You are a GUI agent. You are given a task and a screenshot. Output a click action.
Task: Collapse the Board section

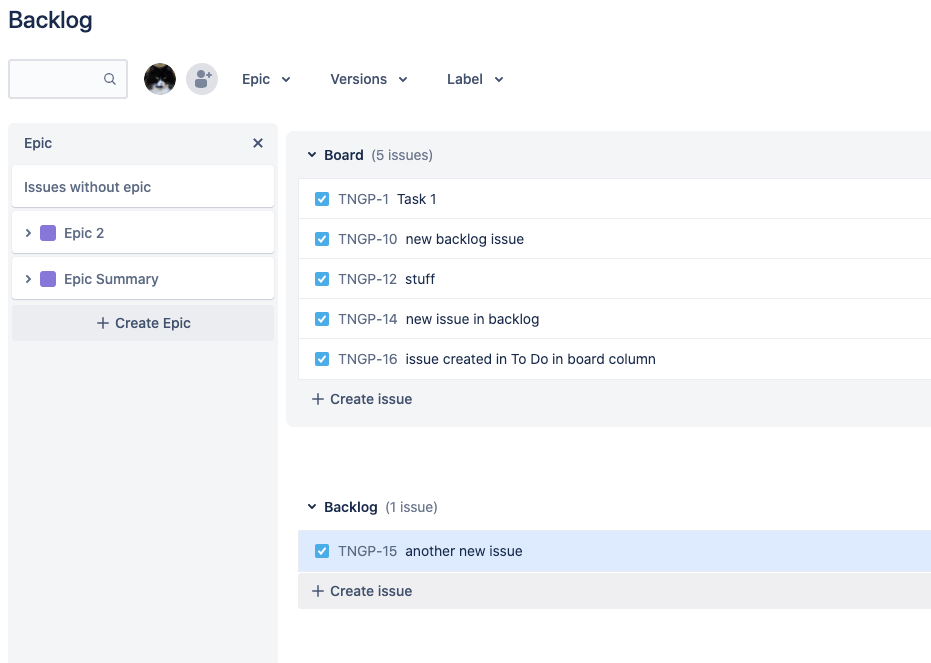pyautogui.click(x=312, y=155)
